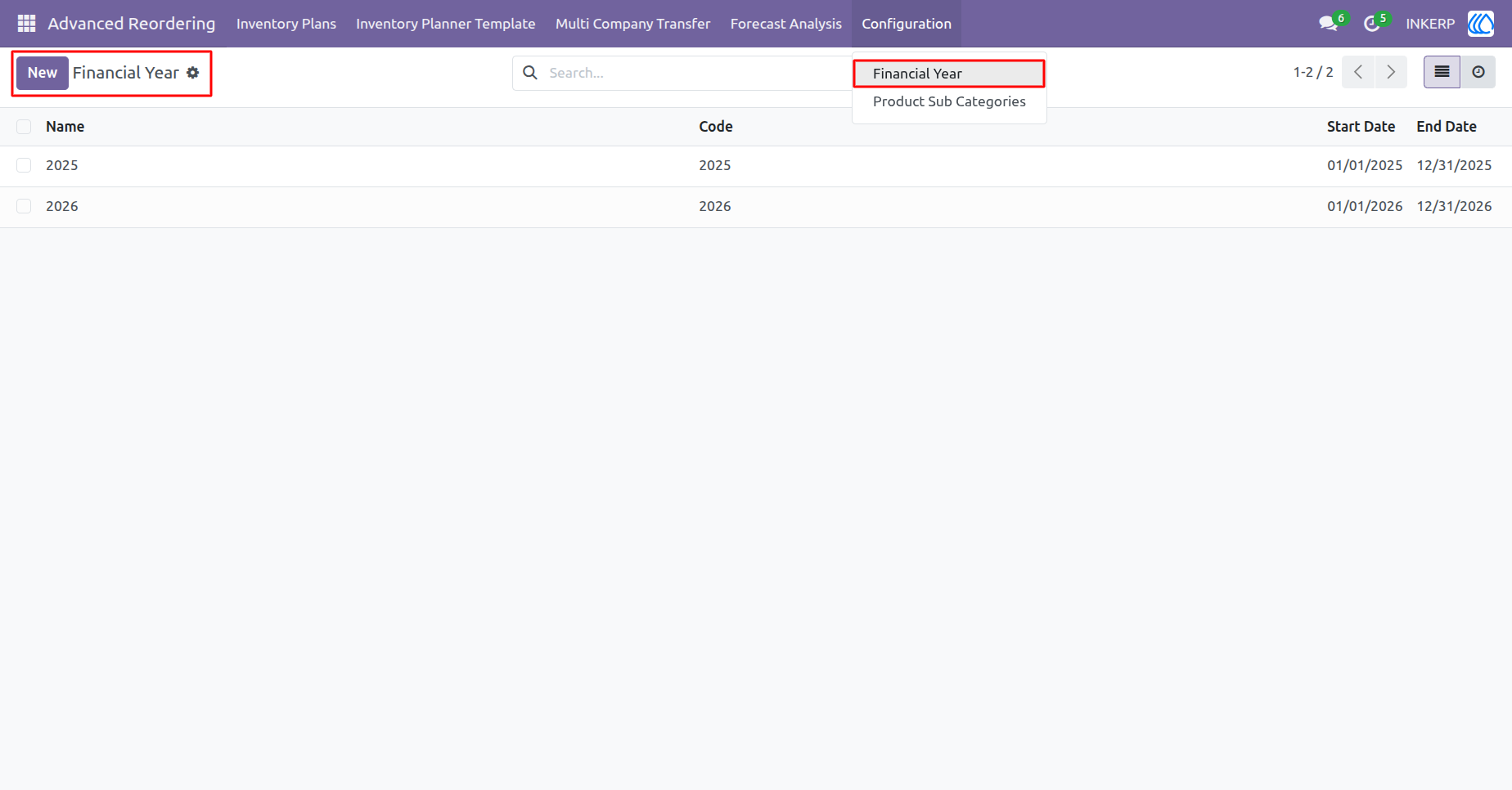
Task: Click the INKERP company name
Action: click(x=1430, y=24)
